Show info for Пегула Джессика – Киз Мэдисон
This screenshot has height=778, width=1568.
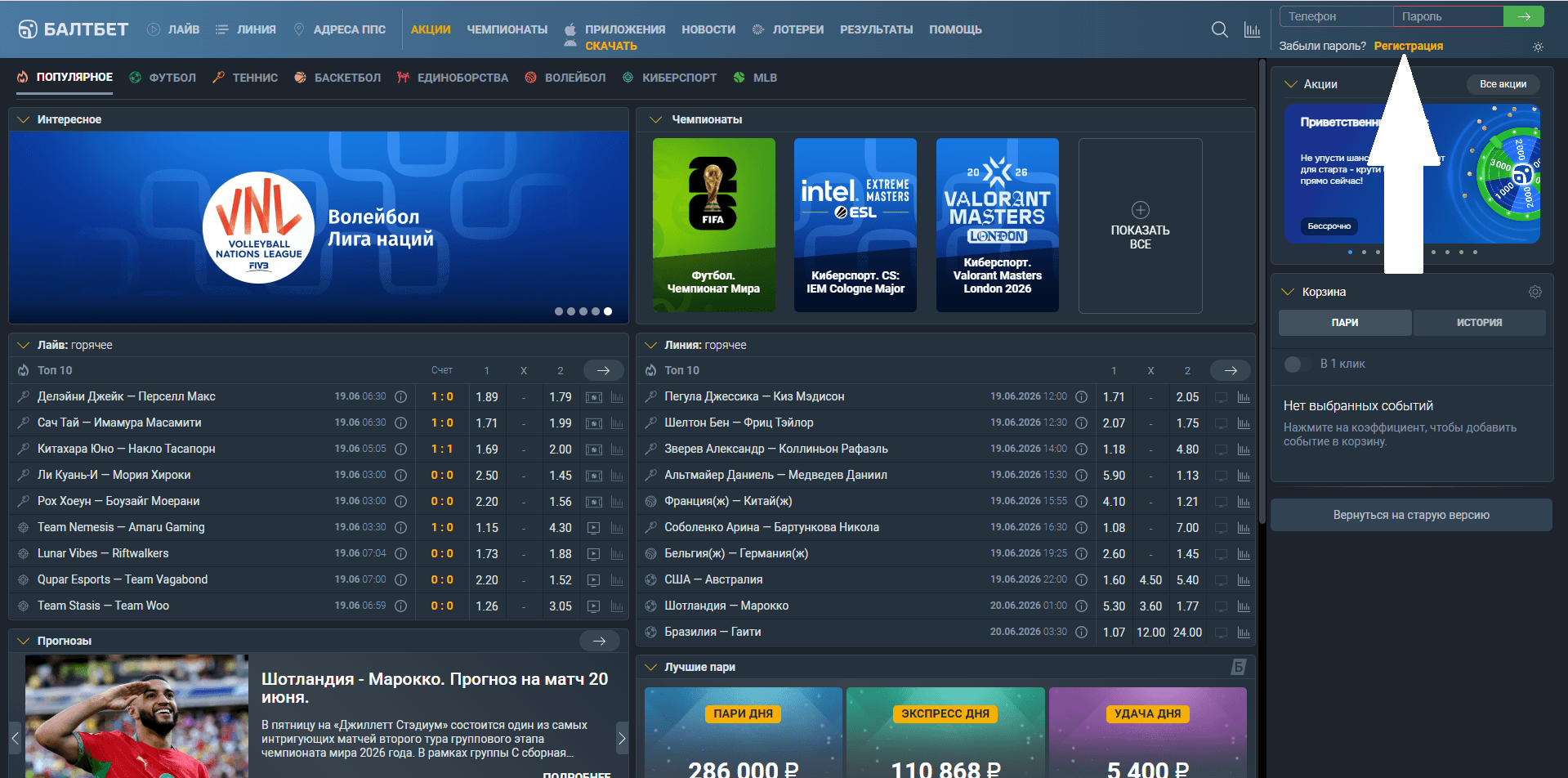tap(1082, 396)
